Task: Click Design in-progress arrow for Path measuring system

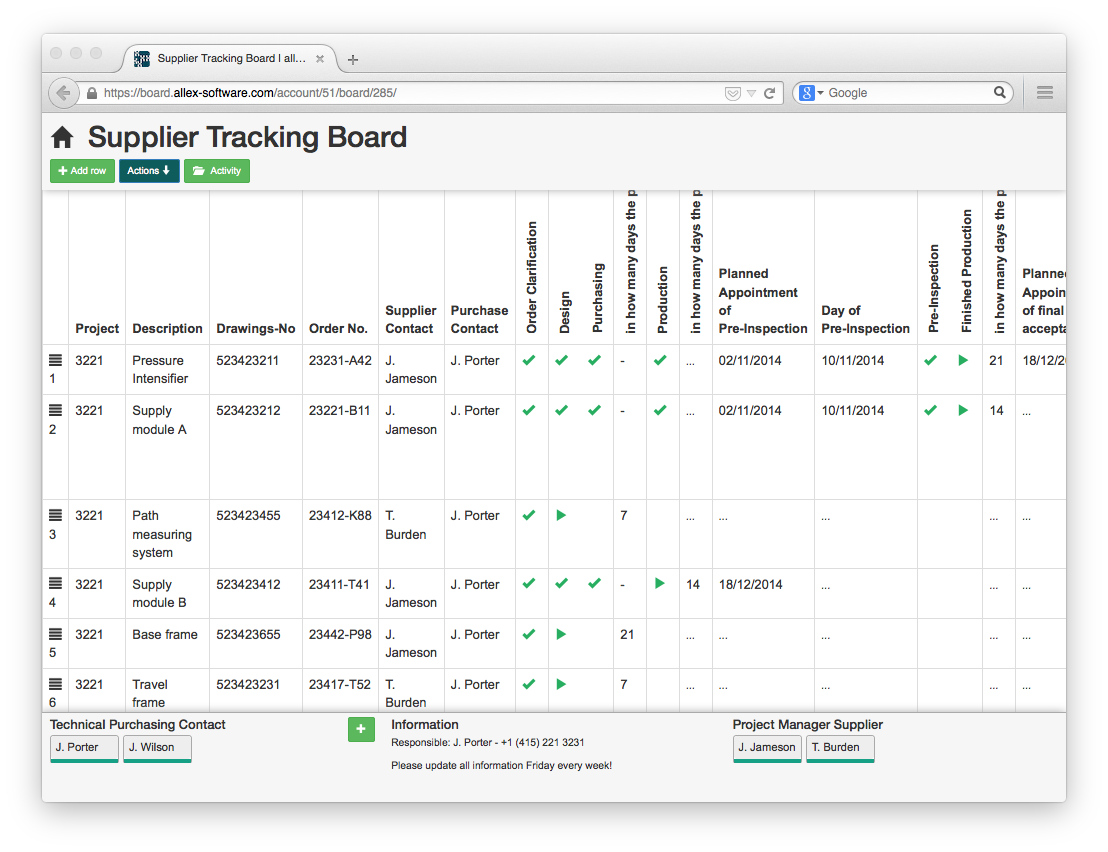Action: (561, 516)
